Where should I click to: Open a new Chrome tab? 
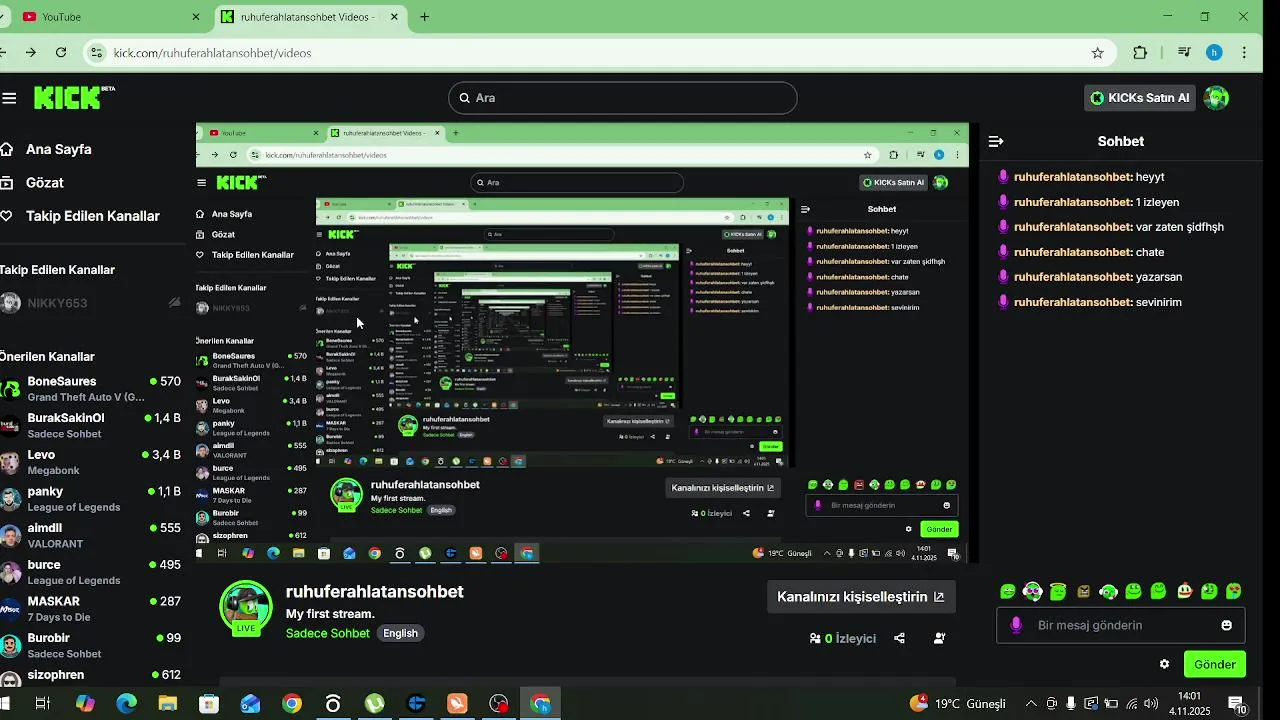(425, 17)
